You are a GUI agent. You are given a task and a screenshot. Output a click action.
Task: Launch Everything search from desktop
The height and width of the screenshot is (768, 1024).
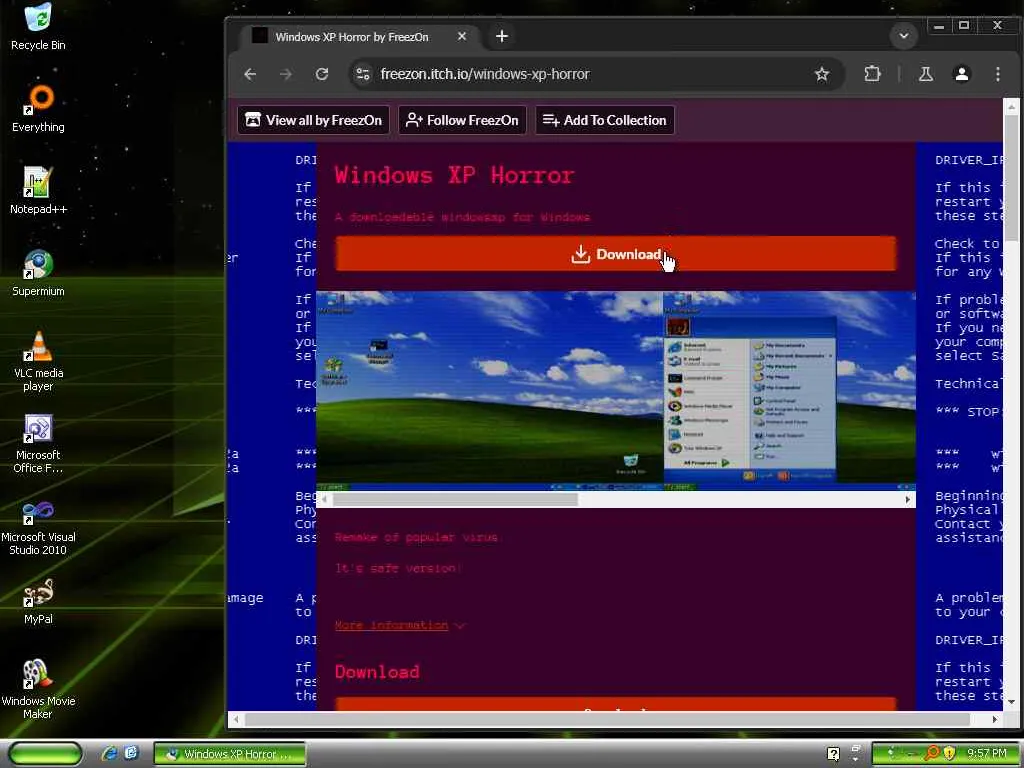coord(38,108)
